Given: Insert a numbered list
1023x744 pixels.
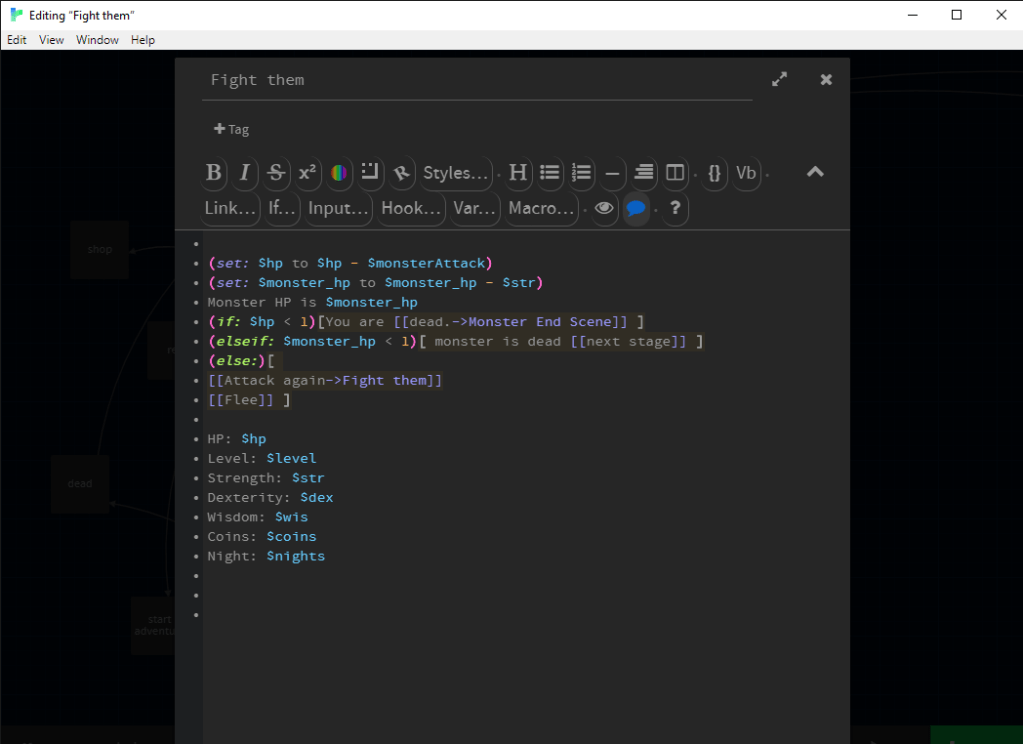Looking at the screenshot, I should click(x=581, y=173).
